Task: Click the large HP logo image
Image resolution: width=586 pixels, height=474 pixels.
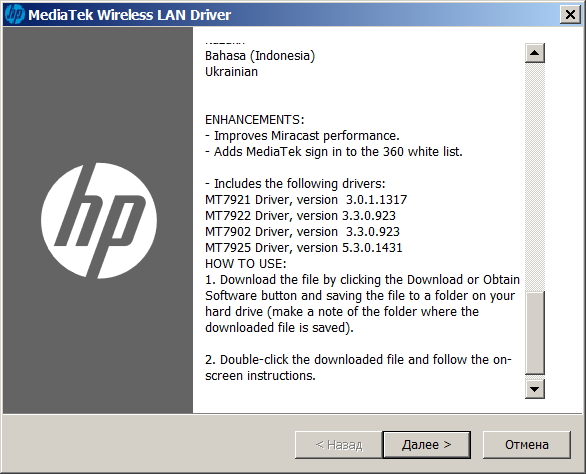Action: 99,221
